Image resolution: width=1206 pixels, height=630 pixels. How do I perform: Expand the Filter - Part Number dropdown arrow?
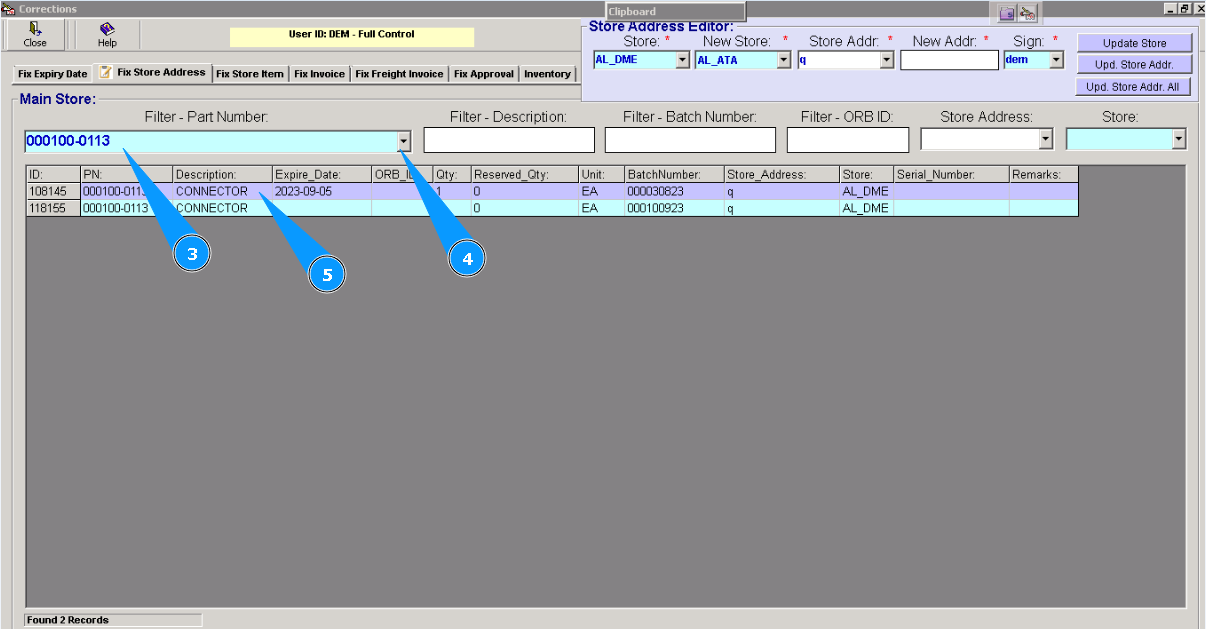pyautogui.click(x=404, y=141)
